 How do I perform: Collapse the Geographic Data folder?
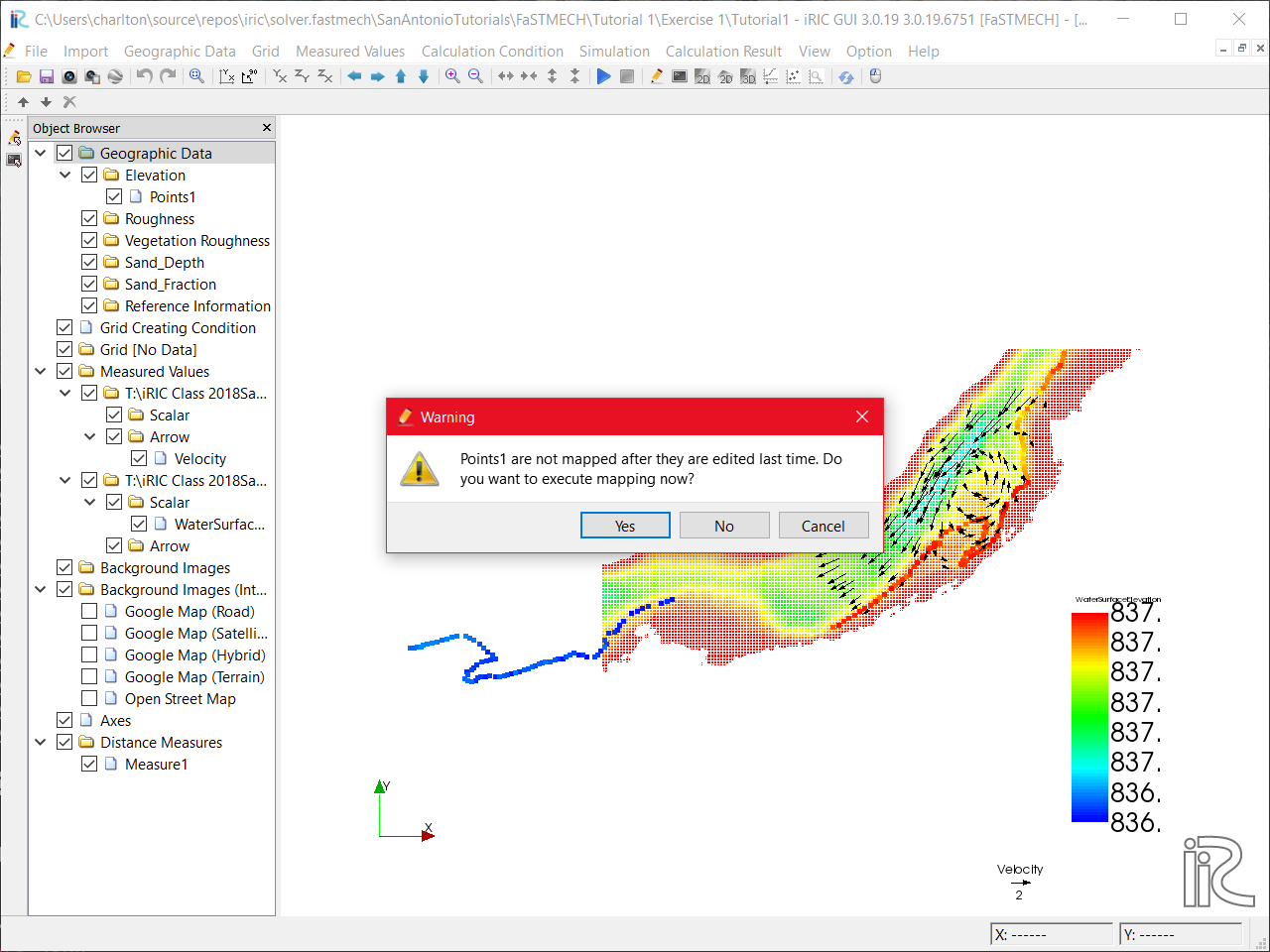coord(40,153)
